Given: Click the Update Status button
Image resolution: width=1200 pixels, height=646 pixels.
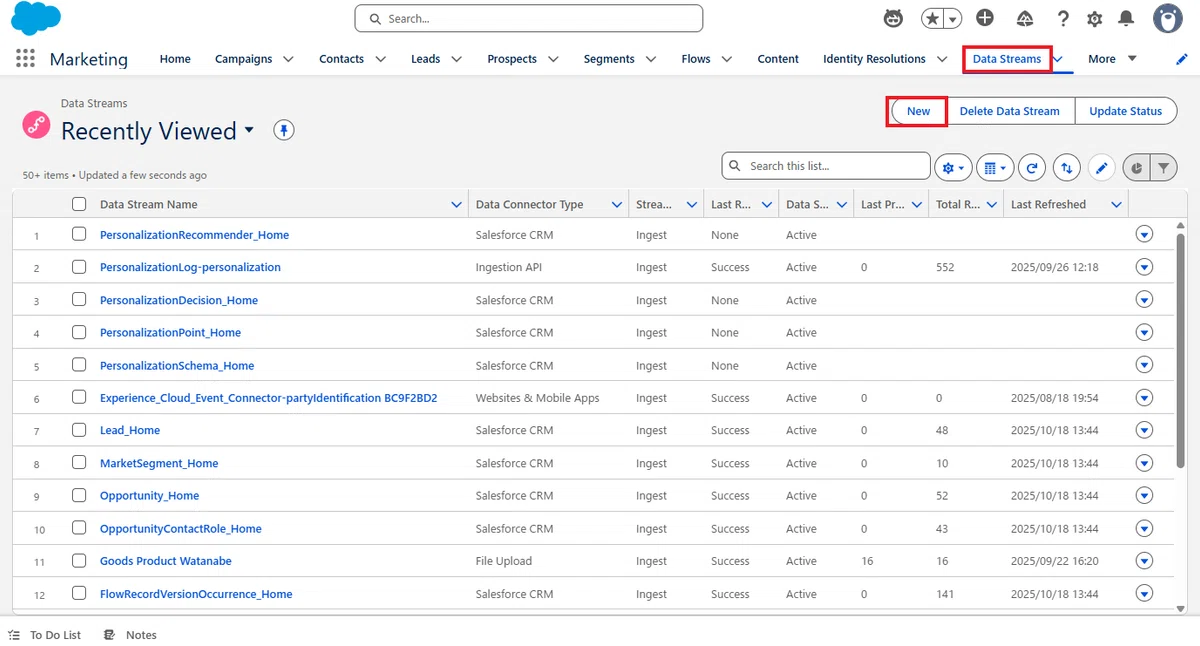Looking at the screenshot, I should pyautogui.click(x=1125, y=111).
